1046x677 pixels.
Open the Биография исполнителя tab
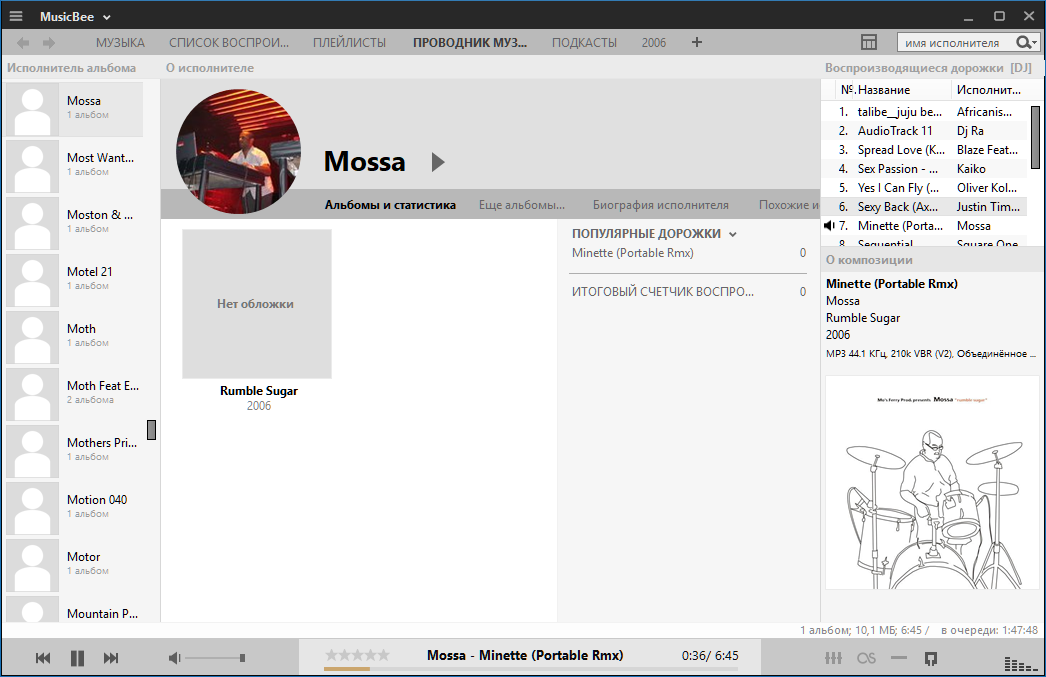coord(660,205)
